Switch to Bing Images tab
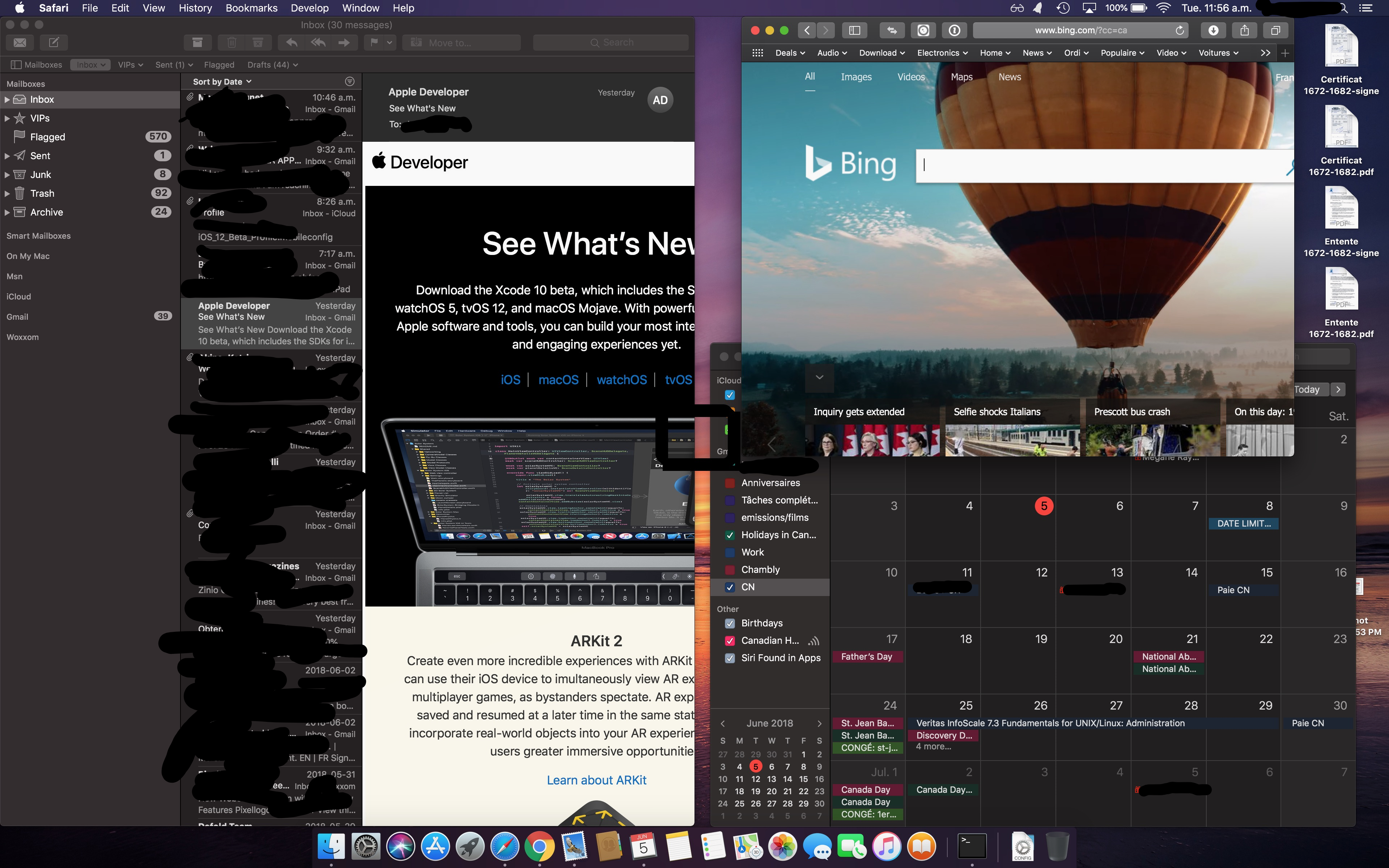The height and width of the screenshot is (868, 1389). [856, 77]
